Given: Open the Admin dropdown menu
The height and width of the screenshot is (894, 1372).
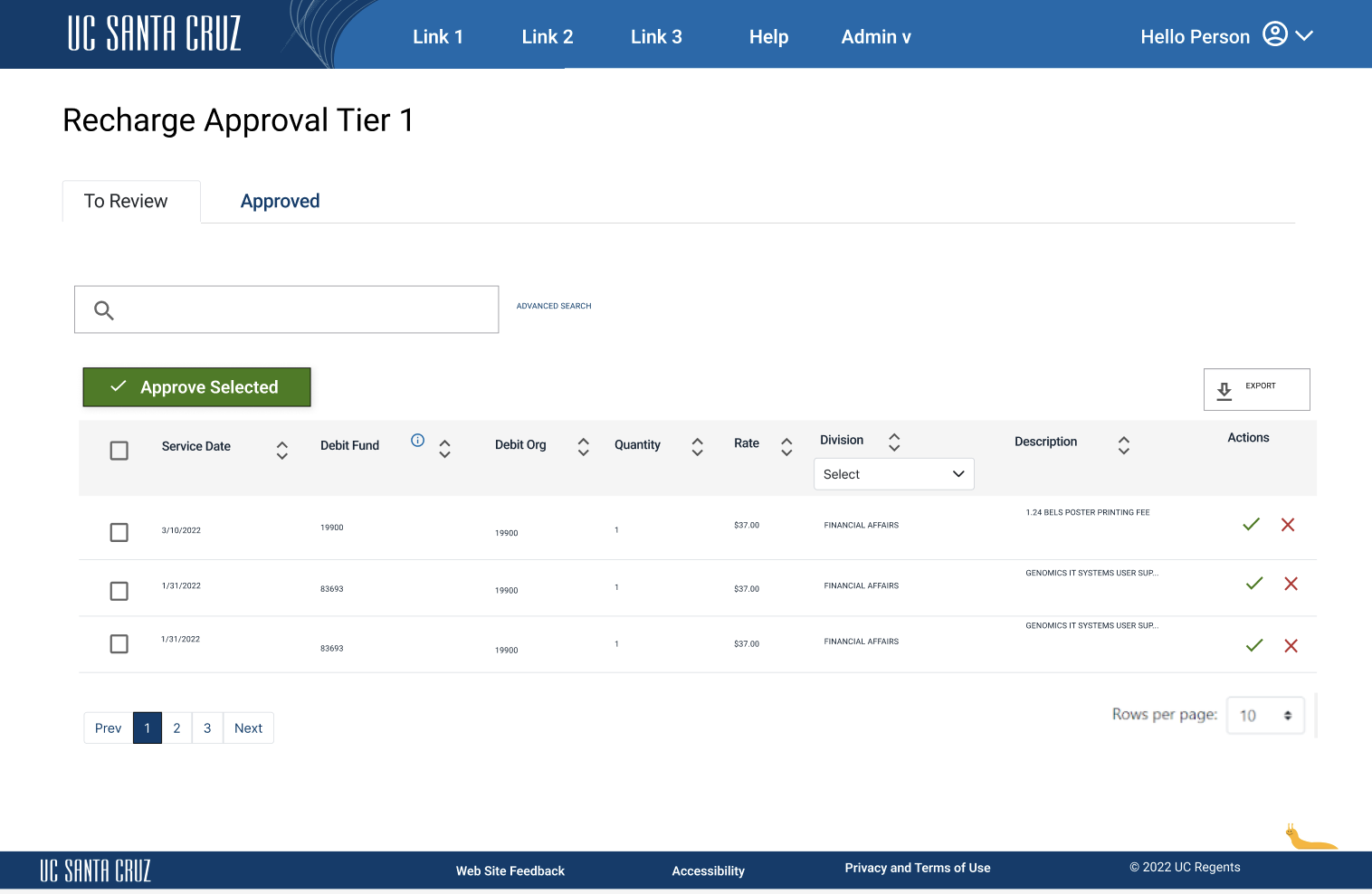Looking at the screenshot, I should coord(876,37).
